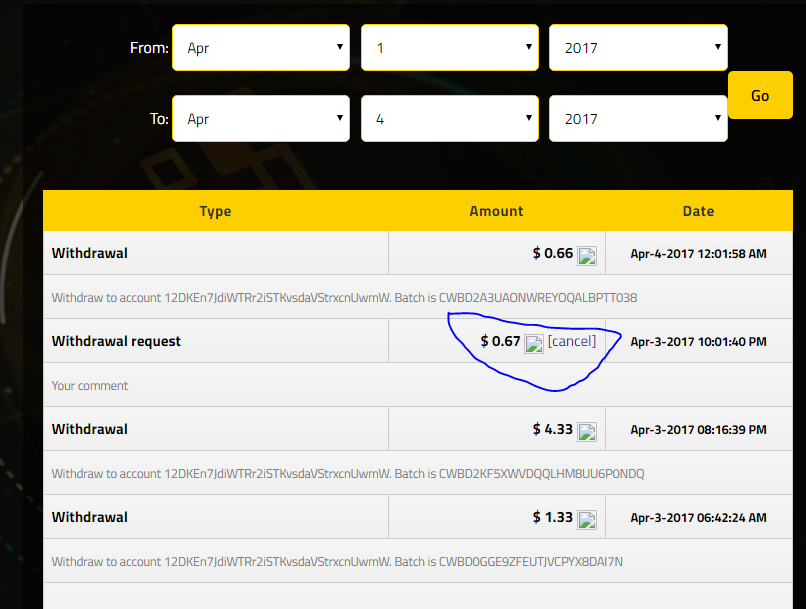Screen dimensions: 806x609
Task: Click the date Apr-3-2017 10:01:40 PM
Action: tap(699, 342)
